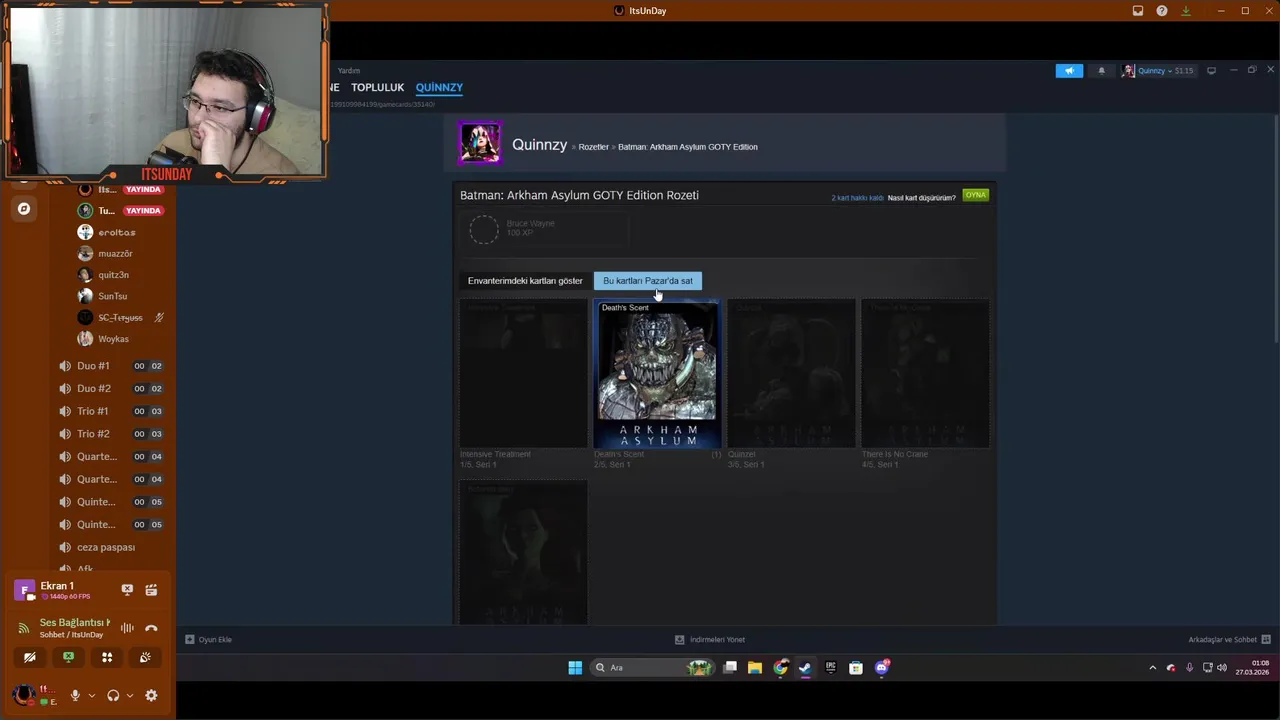The width and height of the screenshot is (1280, 720).
Task: Click Ses Bağlantısı connection status text
Action: 75,622
